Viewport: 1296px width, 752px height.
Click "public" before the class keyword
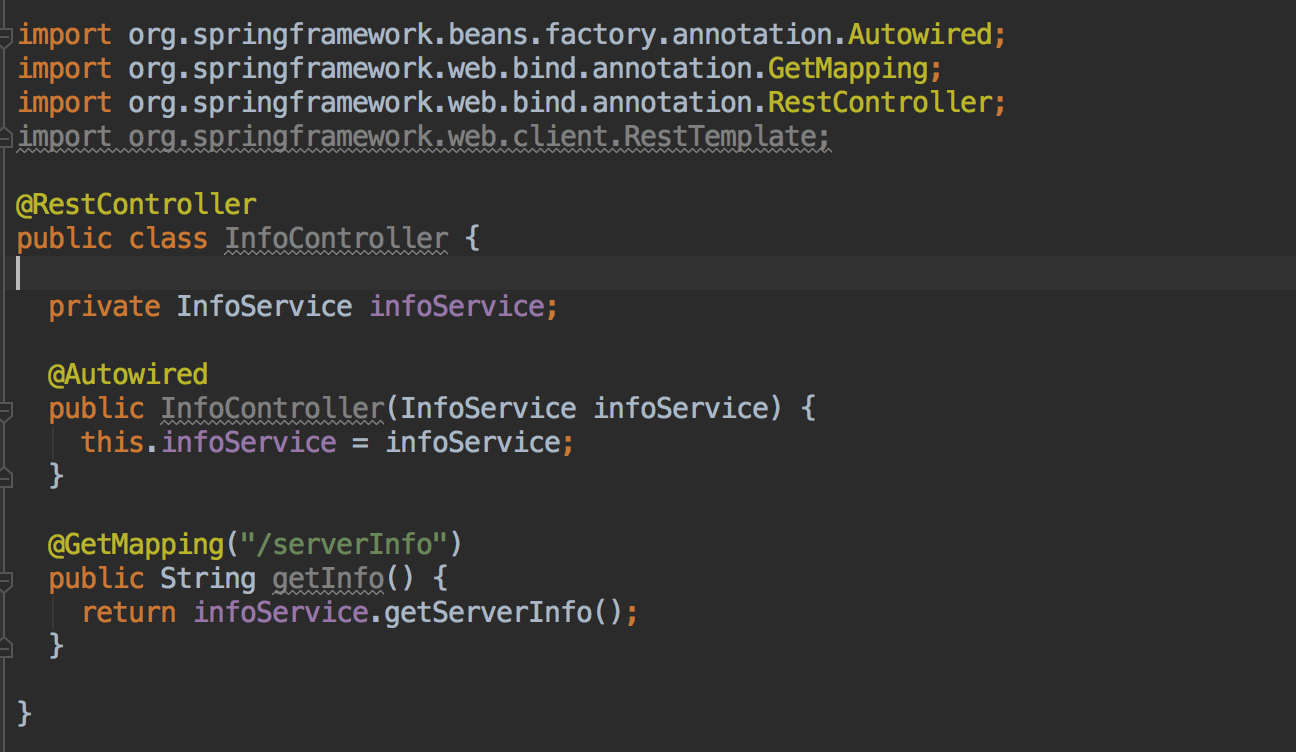[x=65, y=239]
